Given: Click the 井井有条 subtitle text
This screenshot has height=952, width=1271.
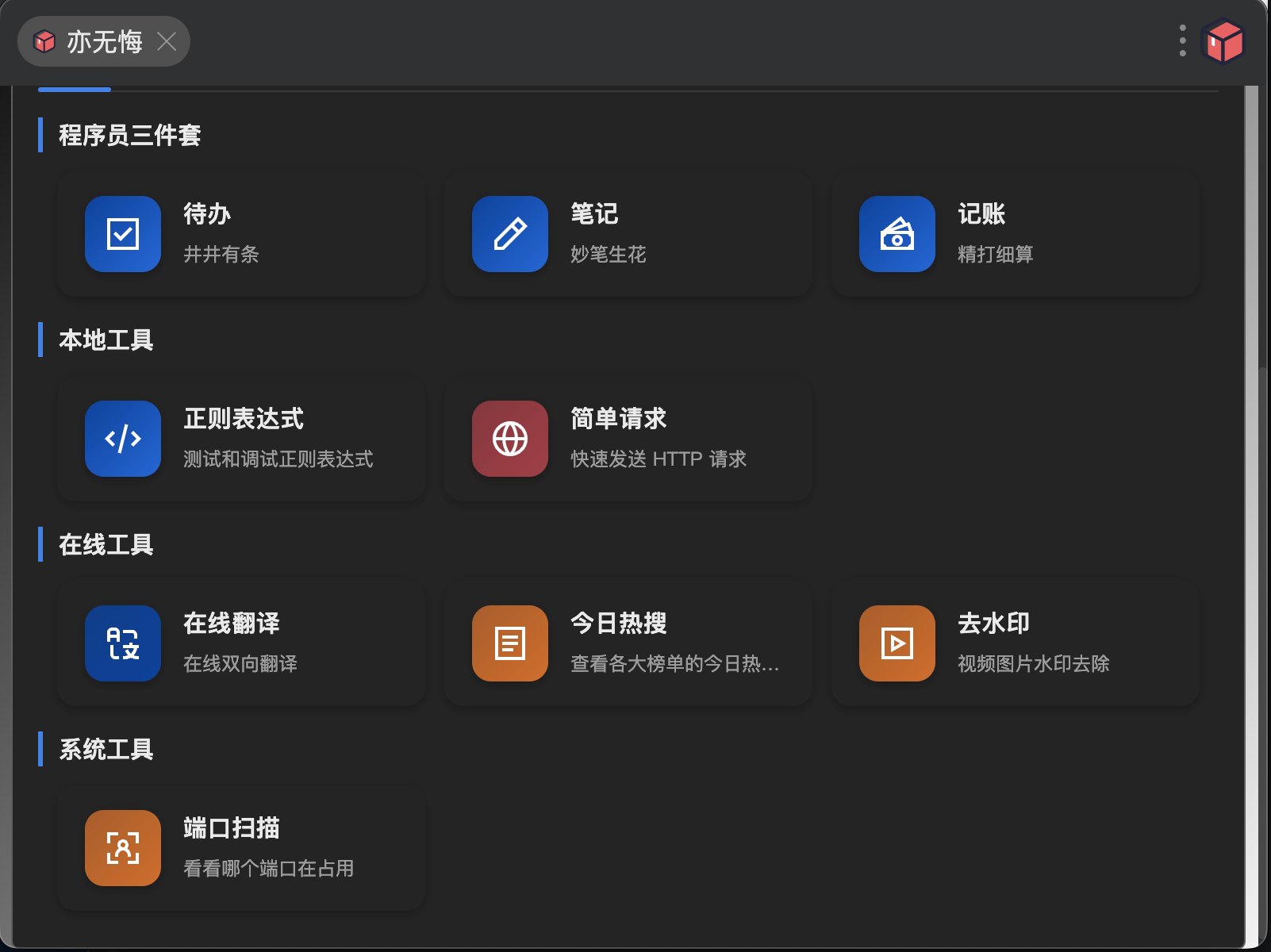Looking at the screenshot, I should pos(221,255).
